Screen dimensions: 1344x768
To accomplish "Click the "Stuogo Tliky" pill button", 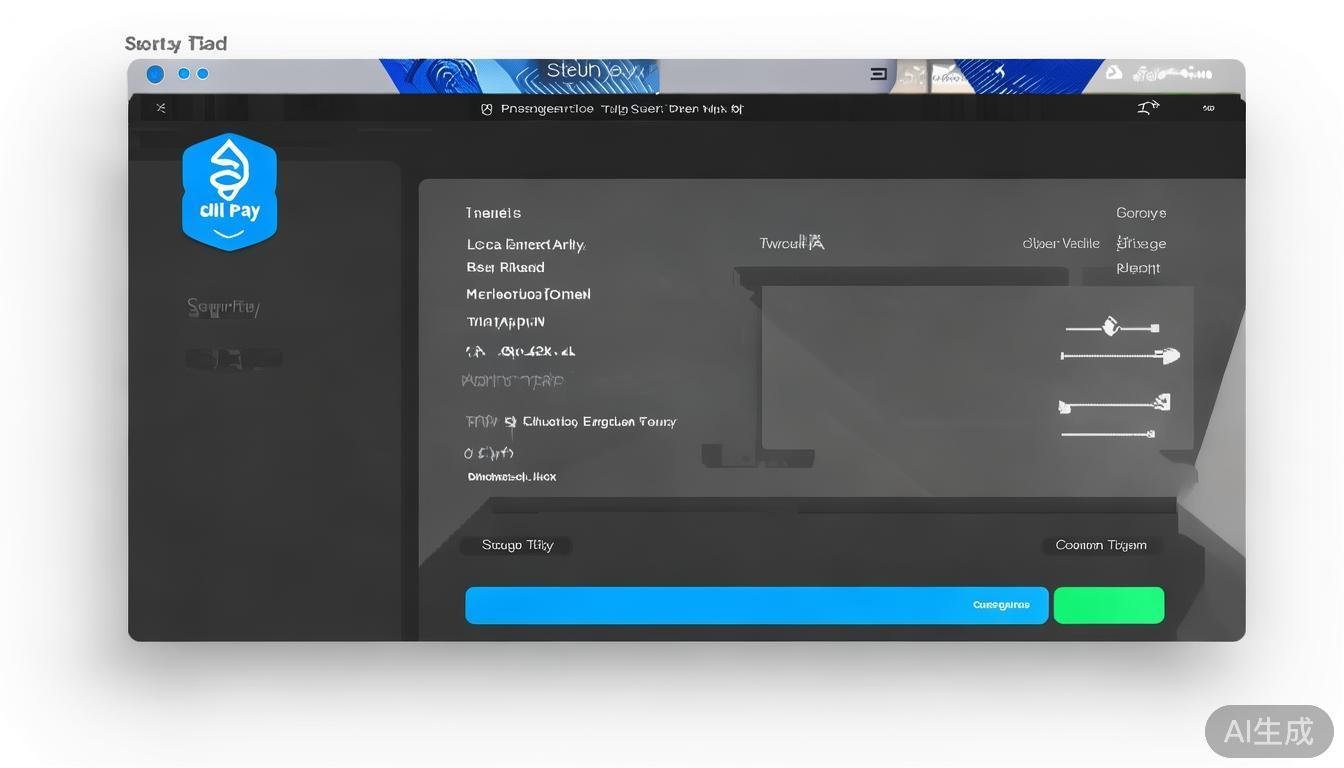I will (517, 545).
